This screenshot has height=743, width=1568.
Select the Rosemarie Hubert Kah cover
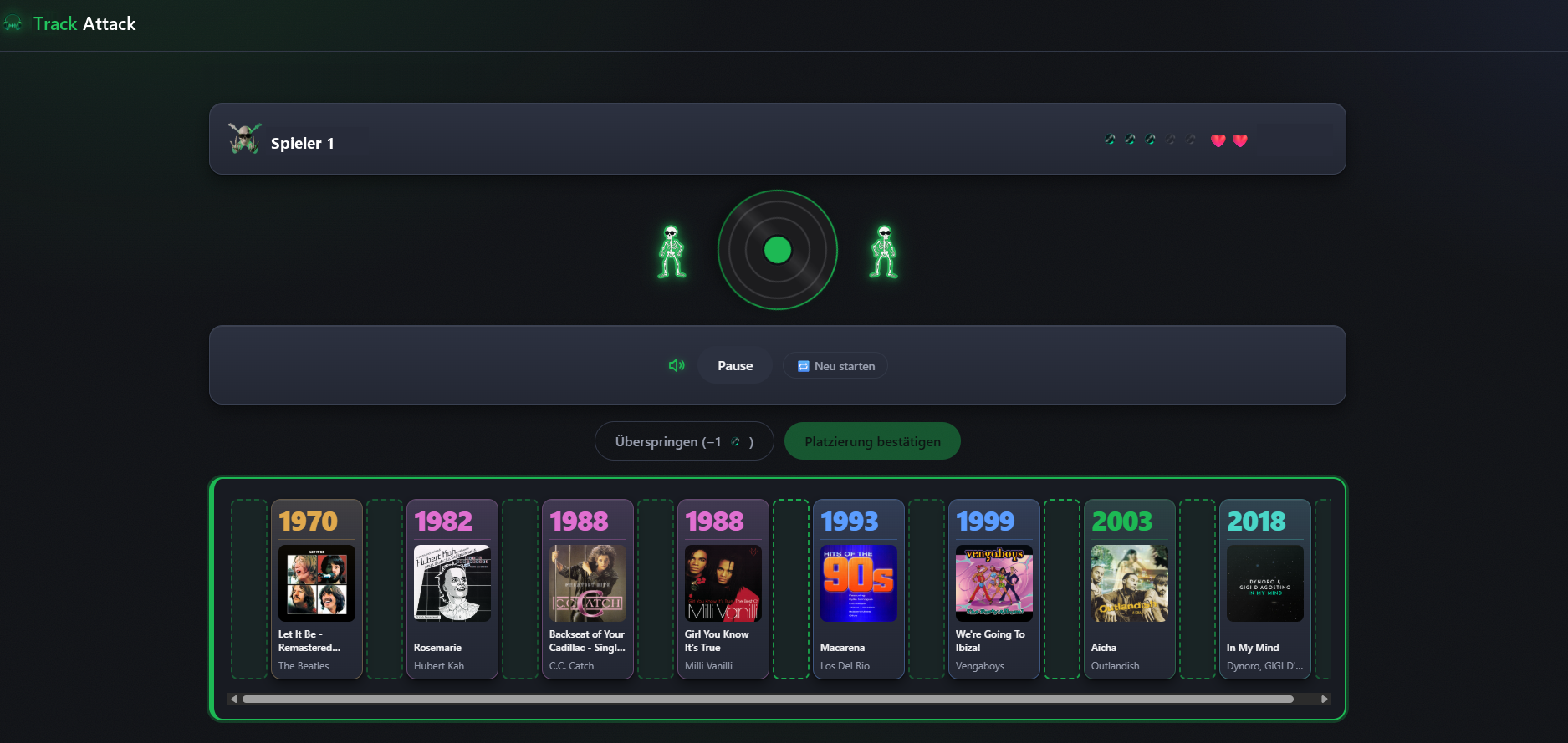452,583
